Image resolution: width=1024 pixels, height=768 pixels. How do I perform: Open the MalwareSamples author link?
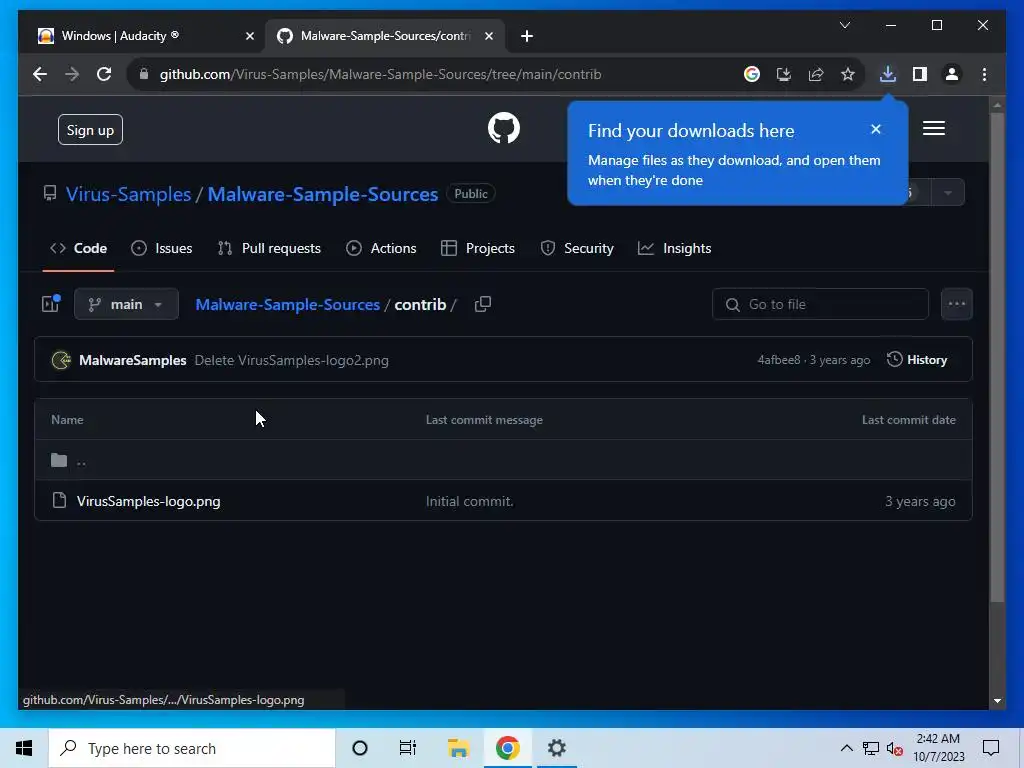pyautogui.click(x=133, y=360)
